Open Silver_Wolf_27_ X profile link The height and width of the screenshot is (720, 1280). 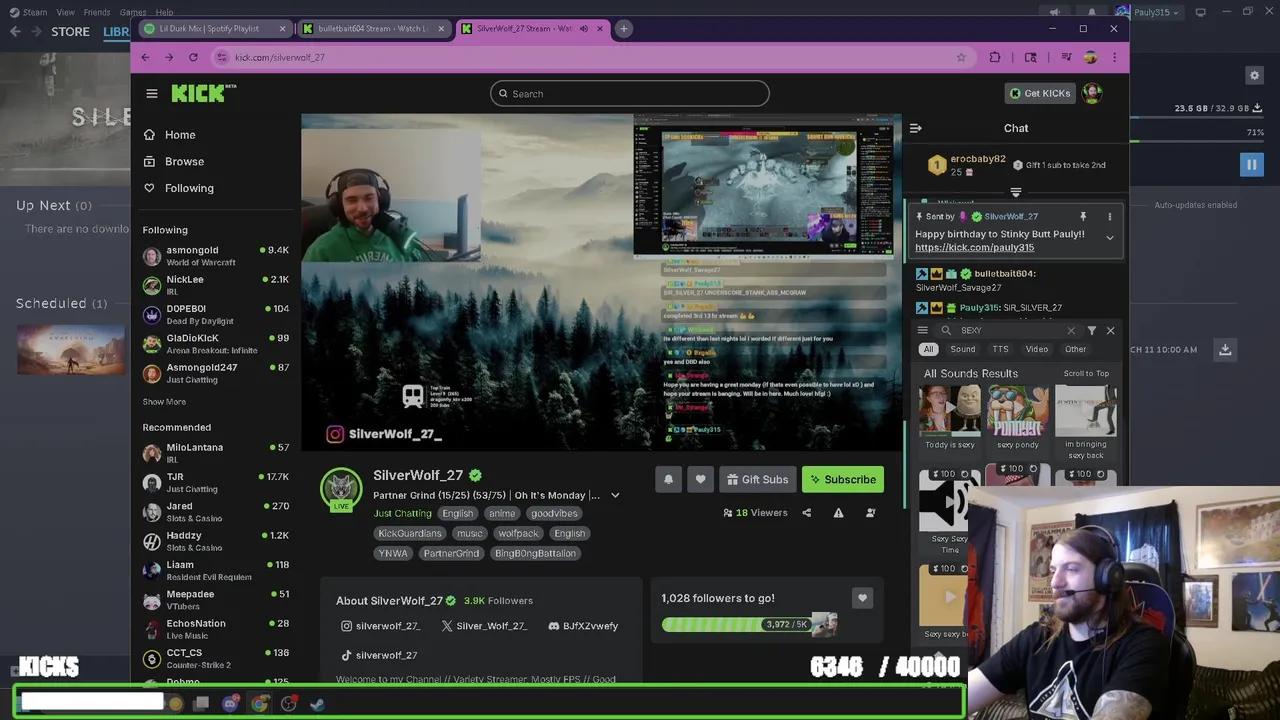click(484, 626)
